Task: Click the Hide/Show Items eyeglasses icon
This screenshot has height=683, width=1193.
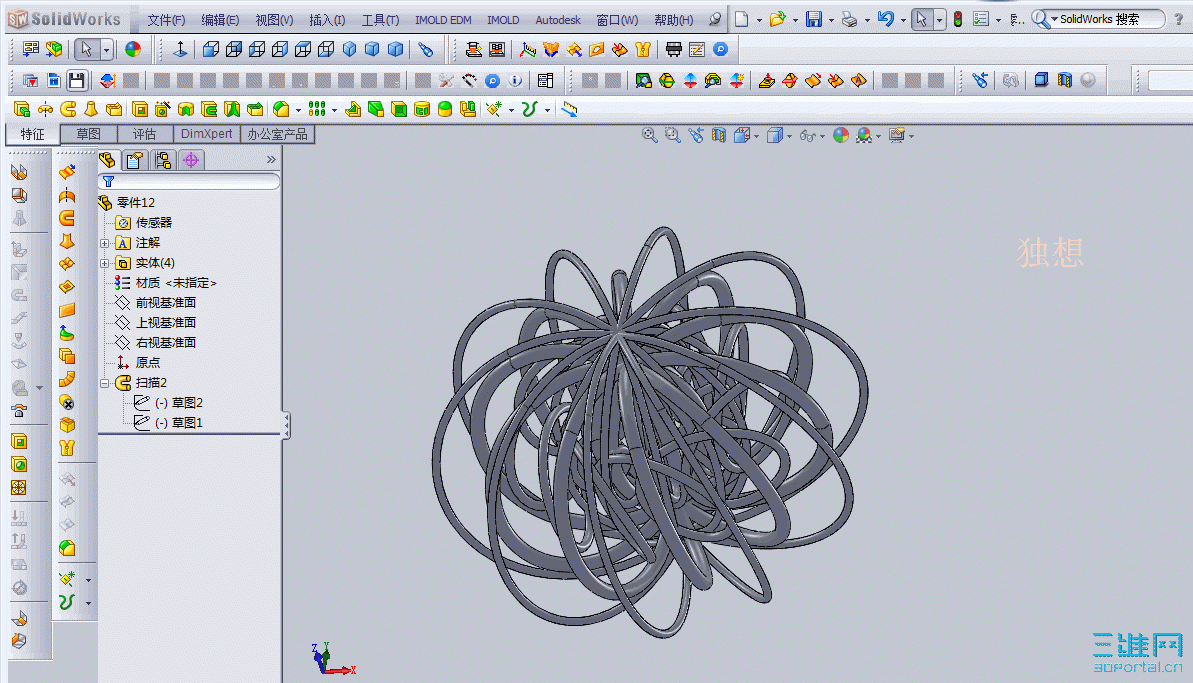Action: click(x=806, y=134)
